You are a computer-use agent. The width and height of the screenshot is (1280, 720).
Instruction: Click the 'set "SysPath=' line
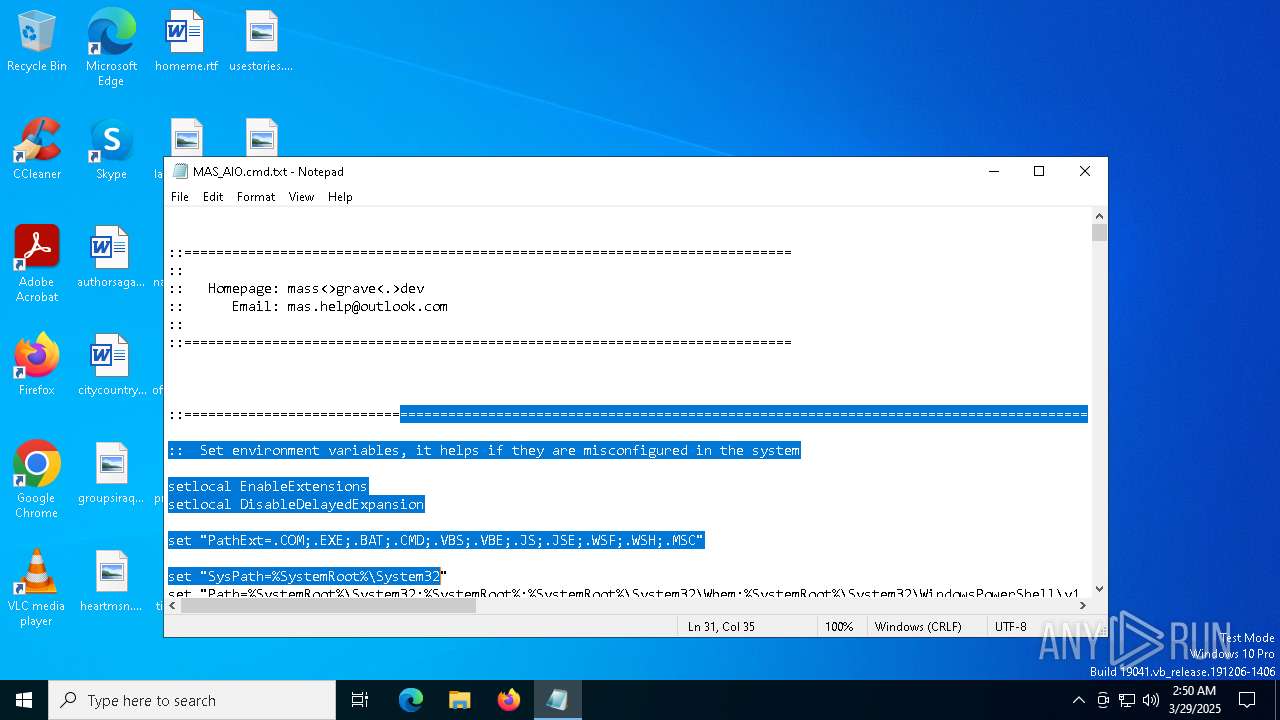click(x=306, y=576)
